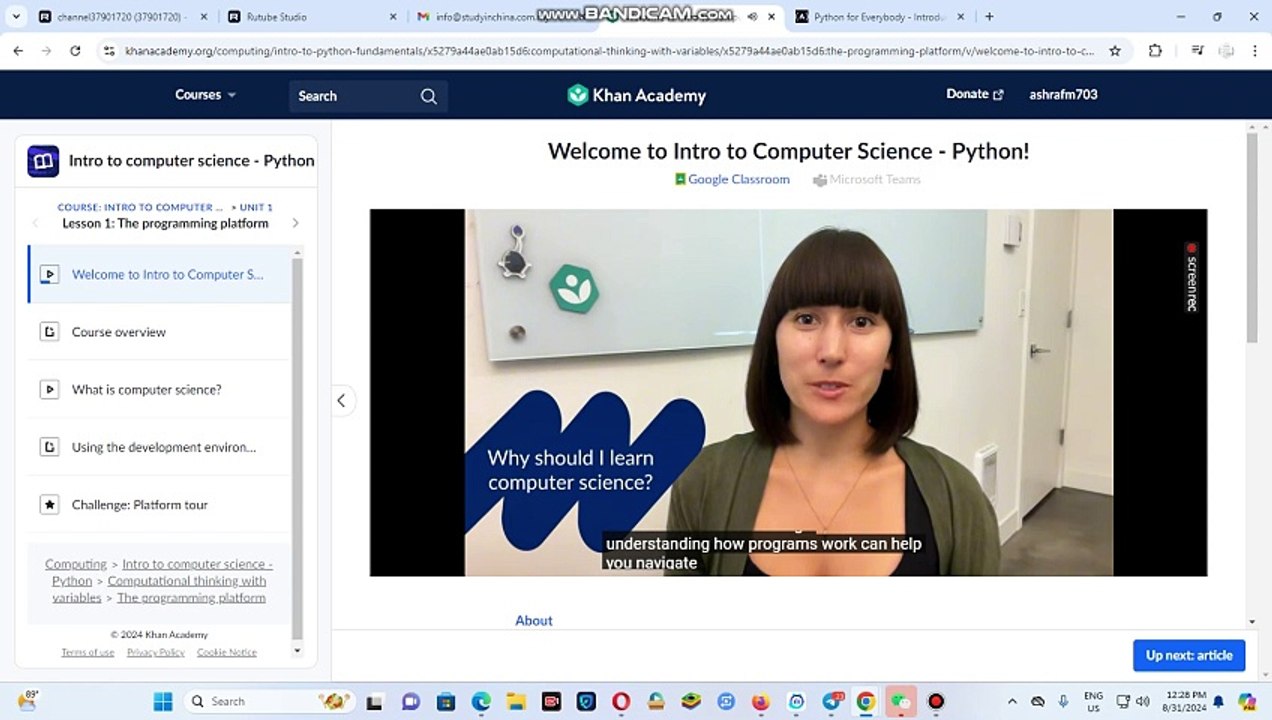Open a new browser tab with plus button

(989, 16)
